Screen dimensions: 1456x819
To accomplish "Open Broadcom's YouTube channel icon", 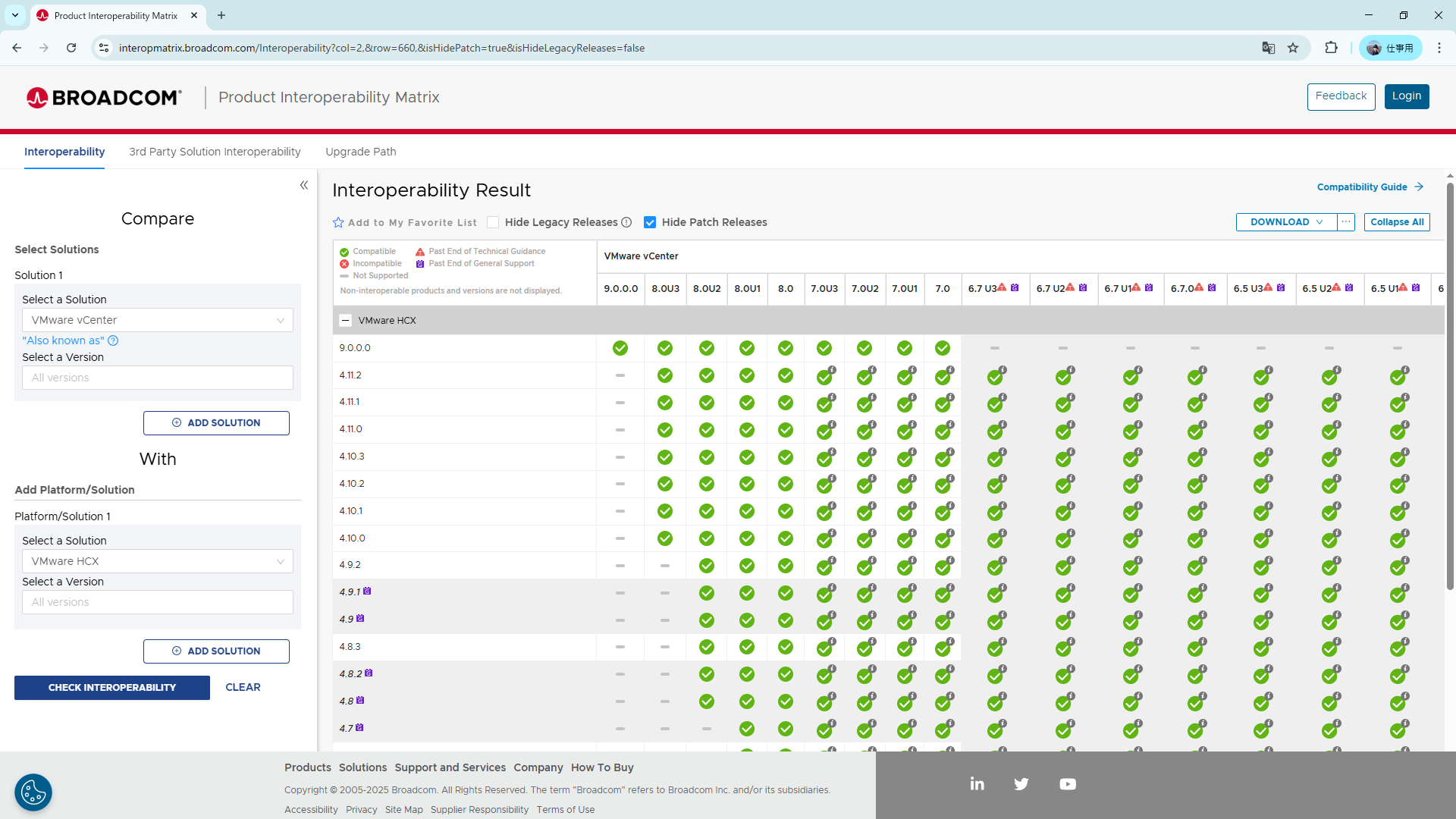I will point(1068,784).
